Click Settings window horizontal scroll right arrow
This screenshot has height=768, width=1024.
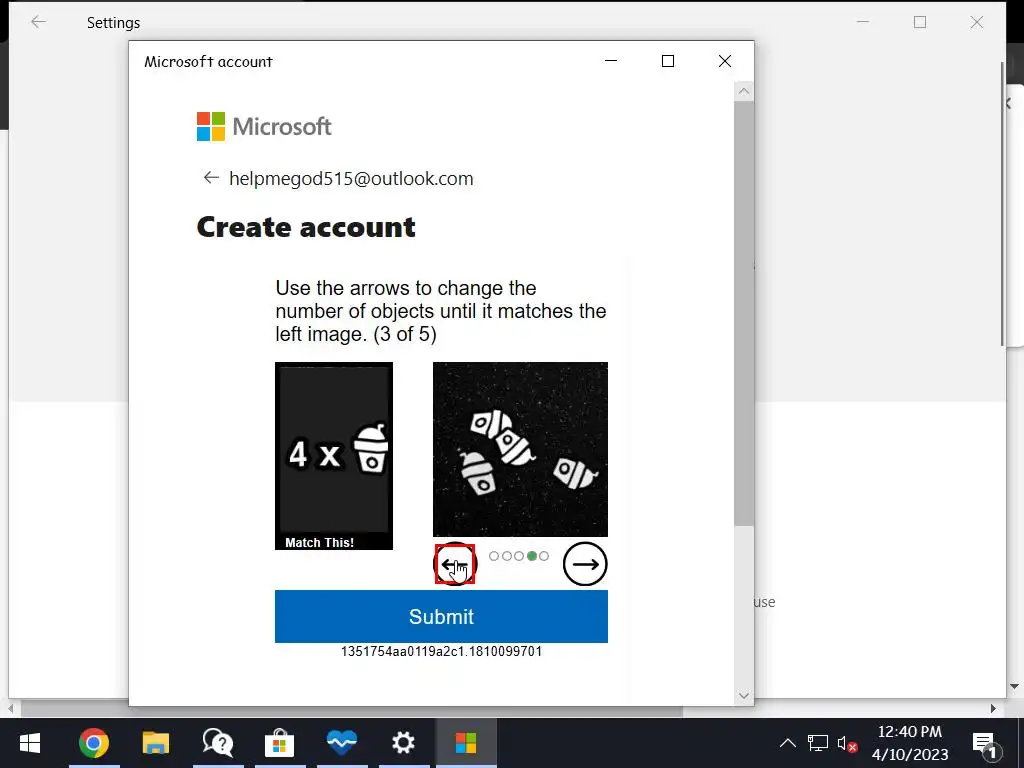coord(993,709)
